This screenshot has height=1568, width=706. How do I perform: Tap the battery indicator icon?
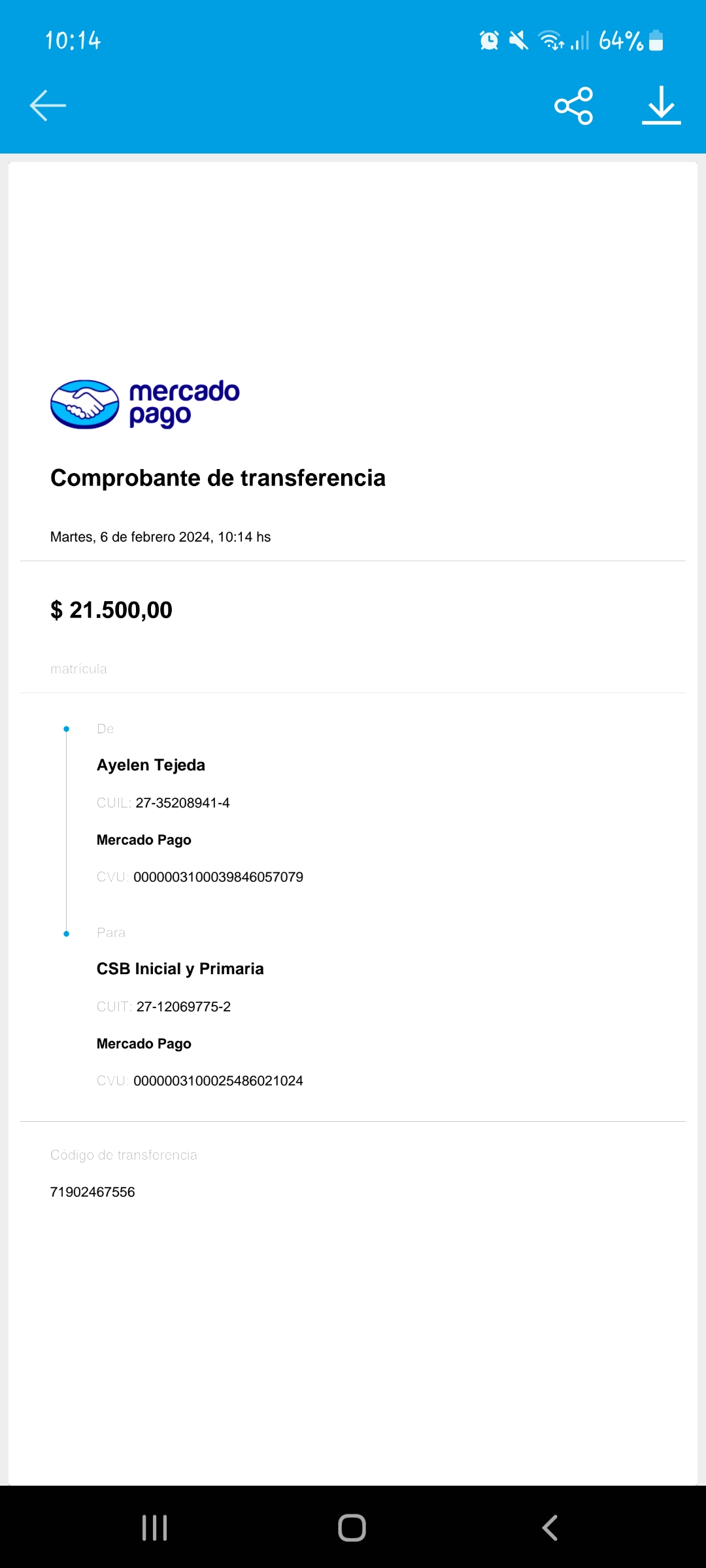click(656, 41)
